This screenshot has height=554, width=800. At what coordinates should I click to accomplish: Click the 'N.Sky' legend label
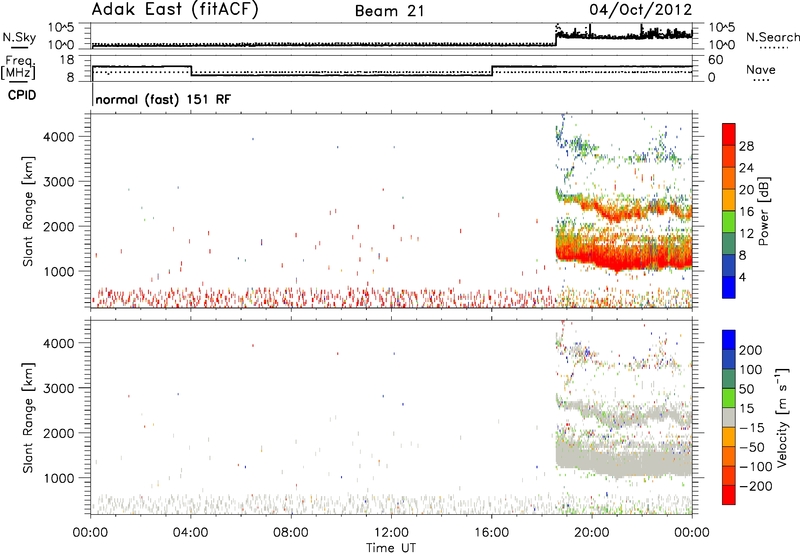click(x=19, y=37)
